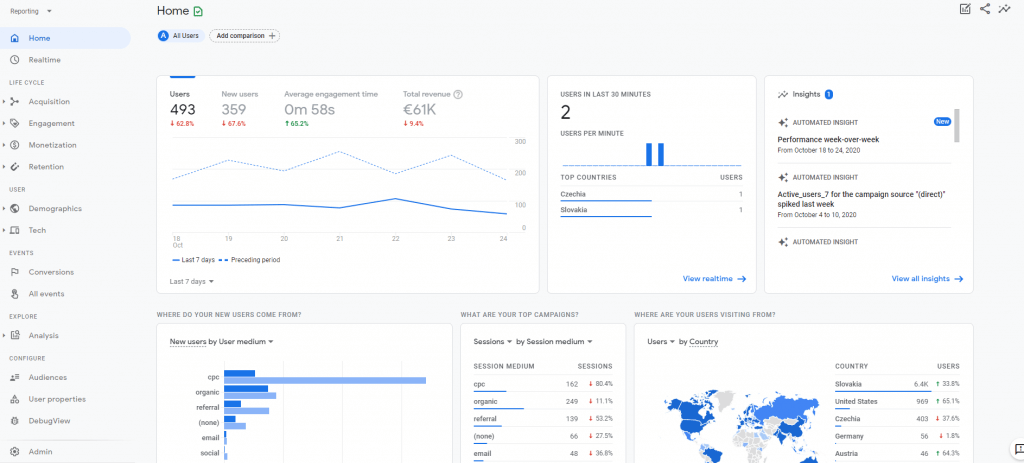Open the customize report icon at top right
1024x463 pixels.
click(x=965, y=8)
